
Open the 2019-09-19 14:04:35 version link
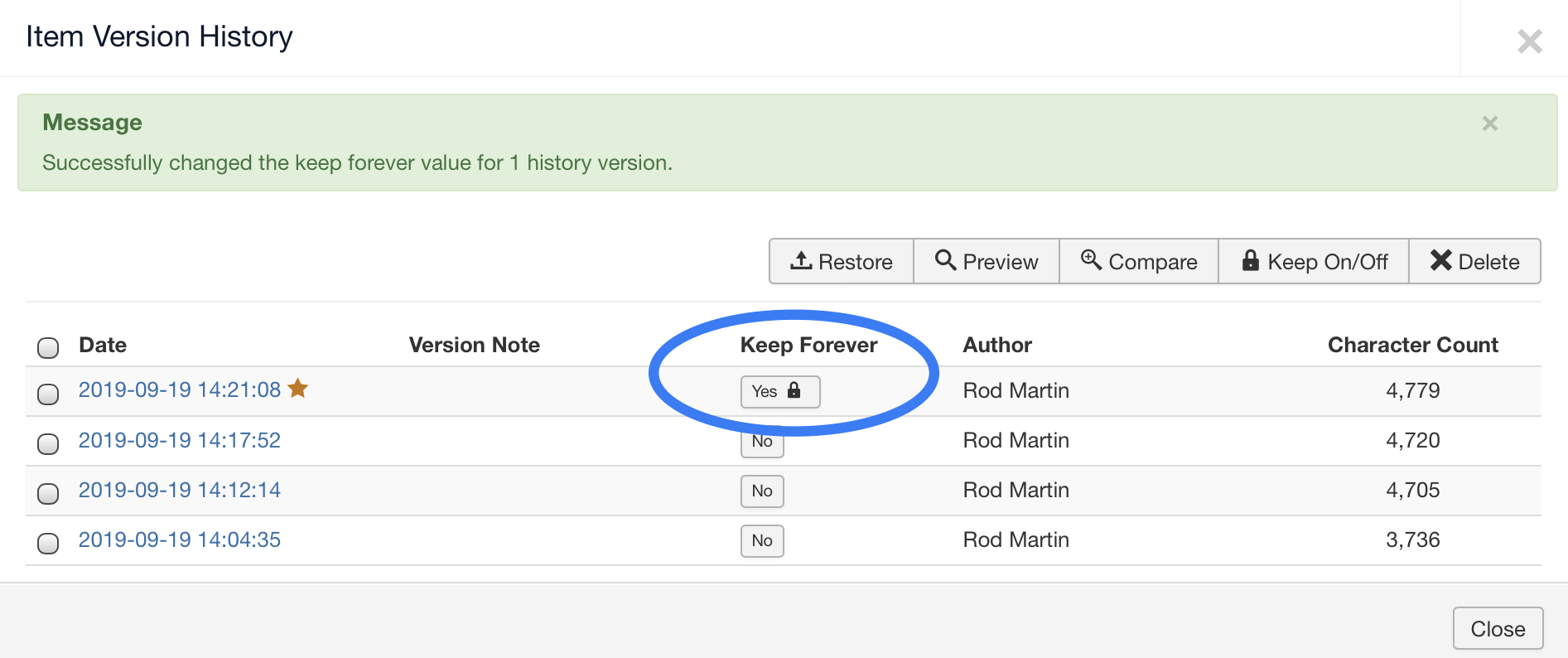click(x=179, y=539)
